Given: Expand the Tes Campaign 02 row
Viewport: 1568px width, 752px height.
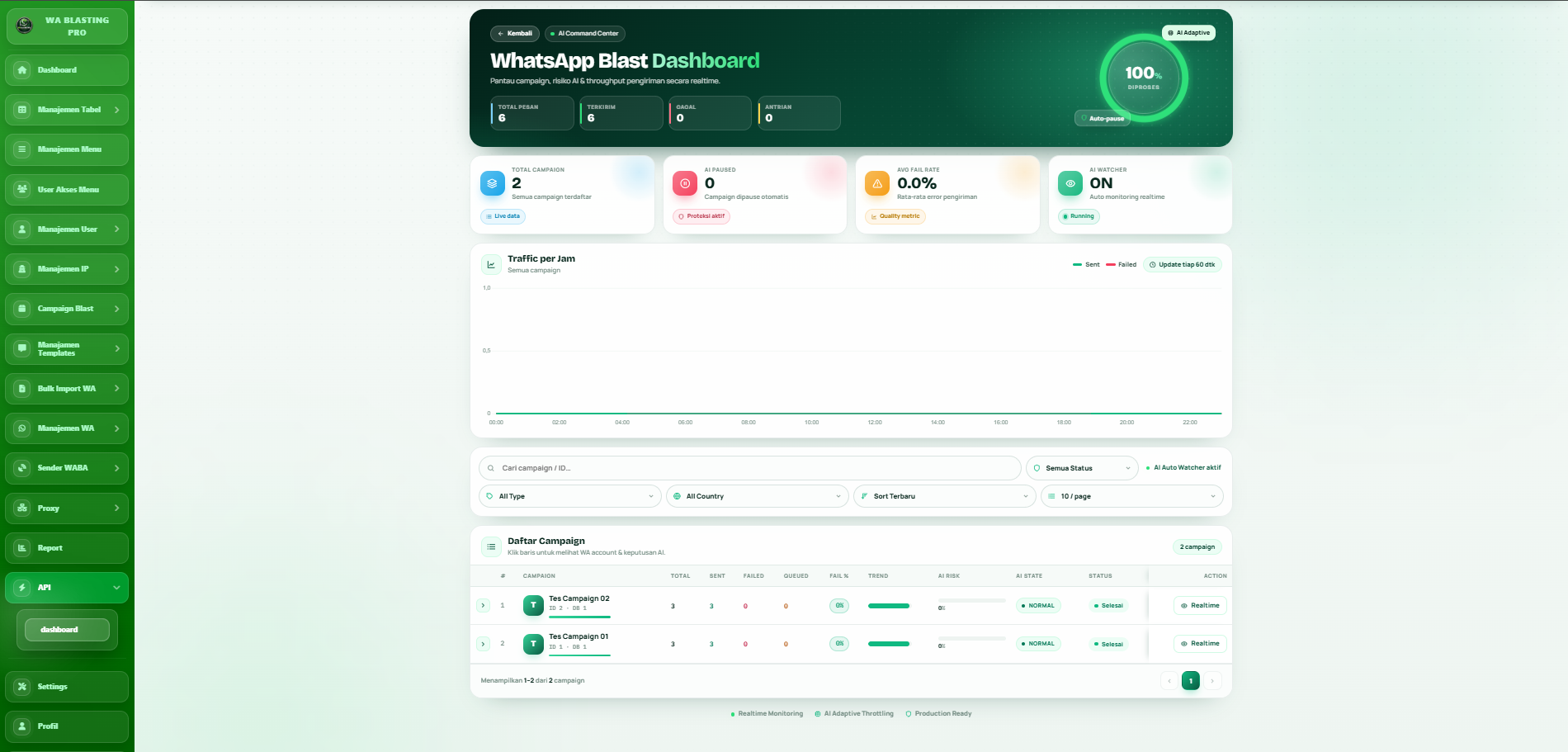Looking at the screenshot, I should (484, 606).
